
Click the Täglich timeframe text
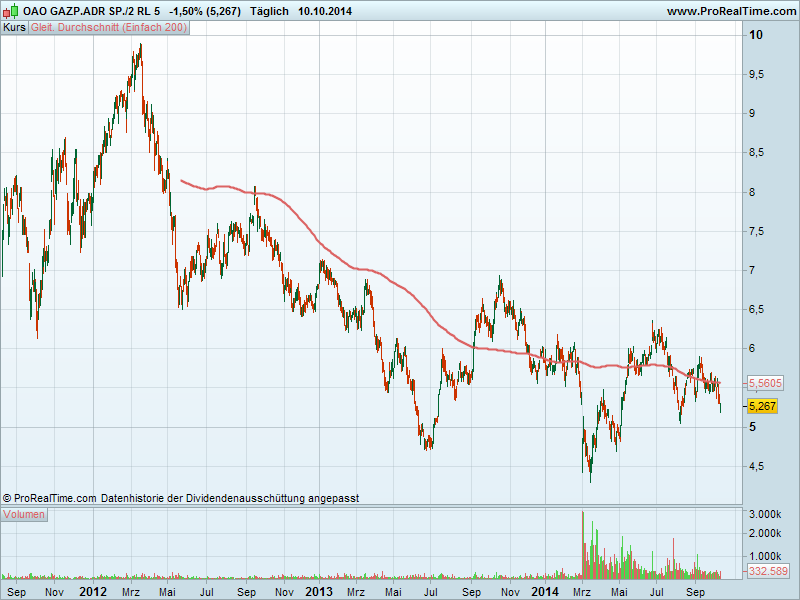click(x=269, y=11)
